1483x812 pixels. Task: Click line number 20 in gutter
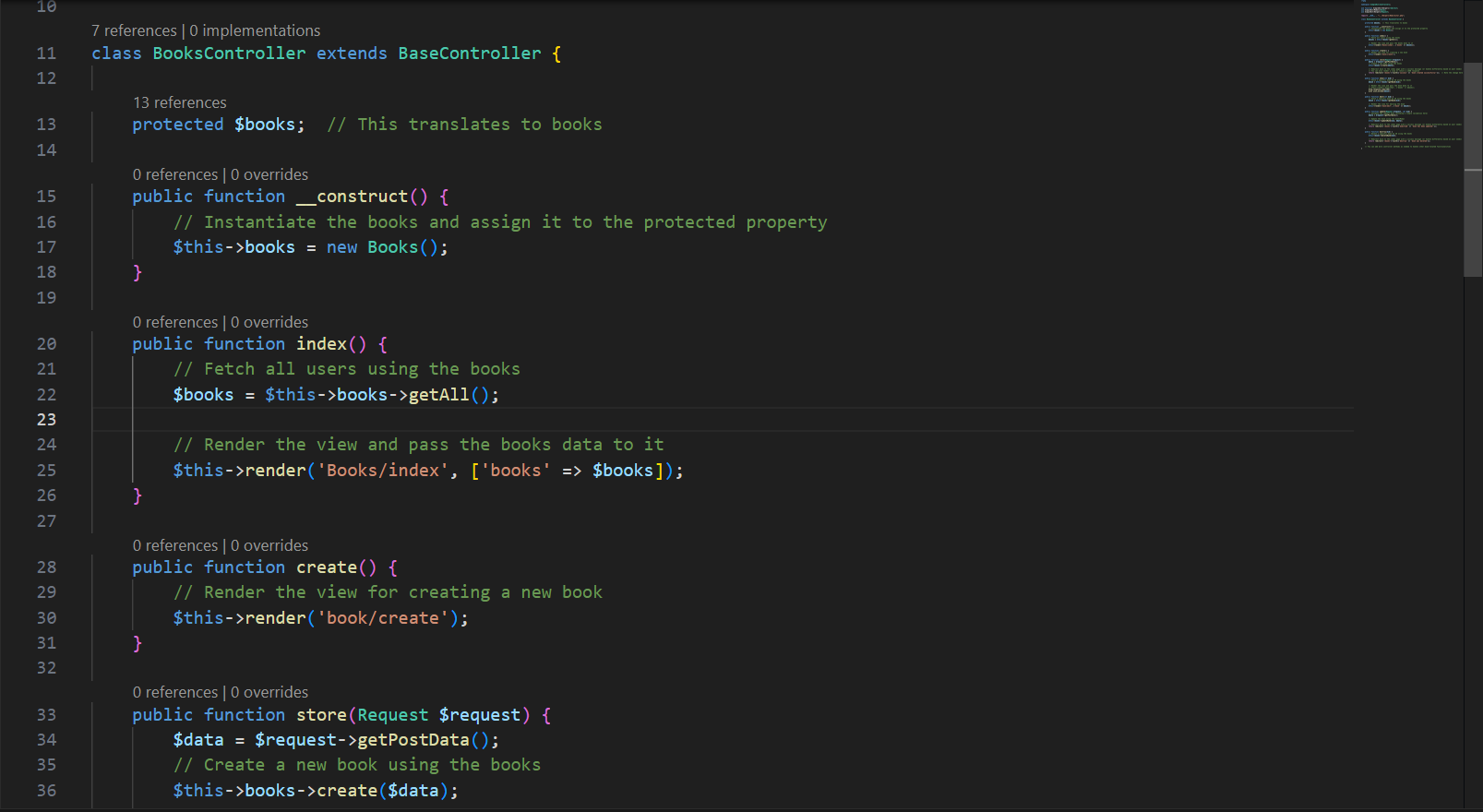pos(46,344)
